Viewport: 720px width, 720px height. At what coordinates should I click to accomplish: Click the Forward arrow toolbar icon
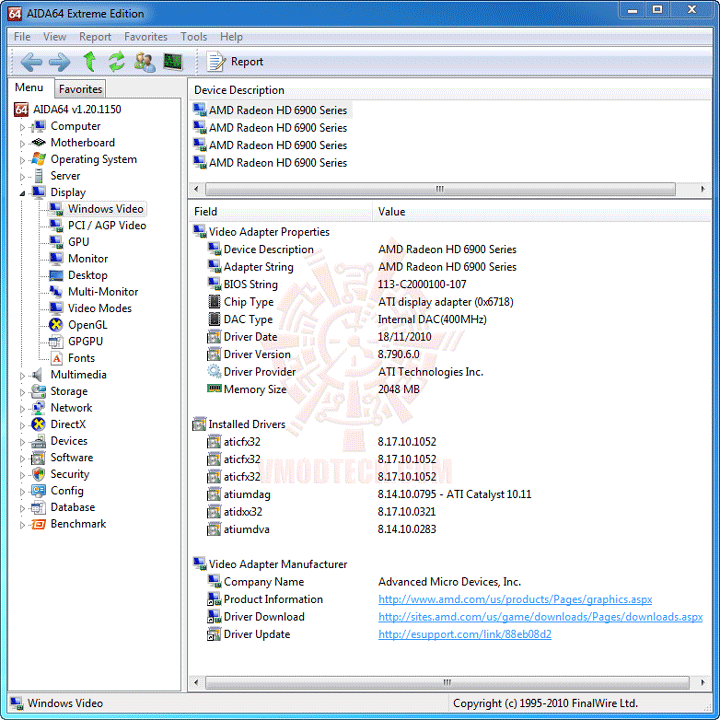coord(60,62)
